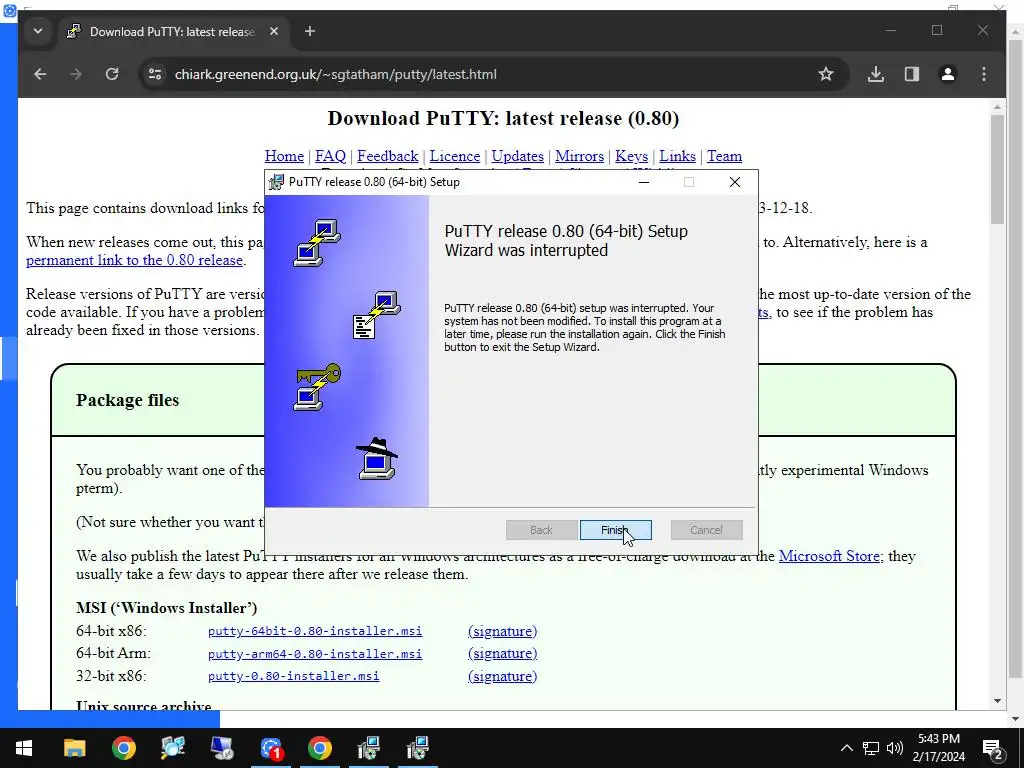
Task: Download putty-64bit-0.80-installer.msi
Action: tap(315, 631)
